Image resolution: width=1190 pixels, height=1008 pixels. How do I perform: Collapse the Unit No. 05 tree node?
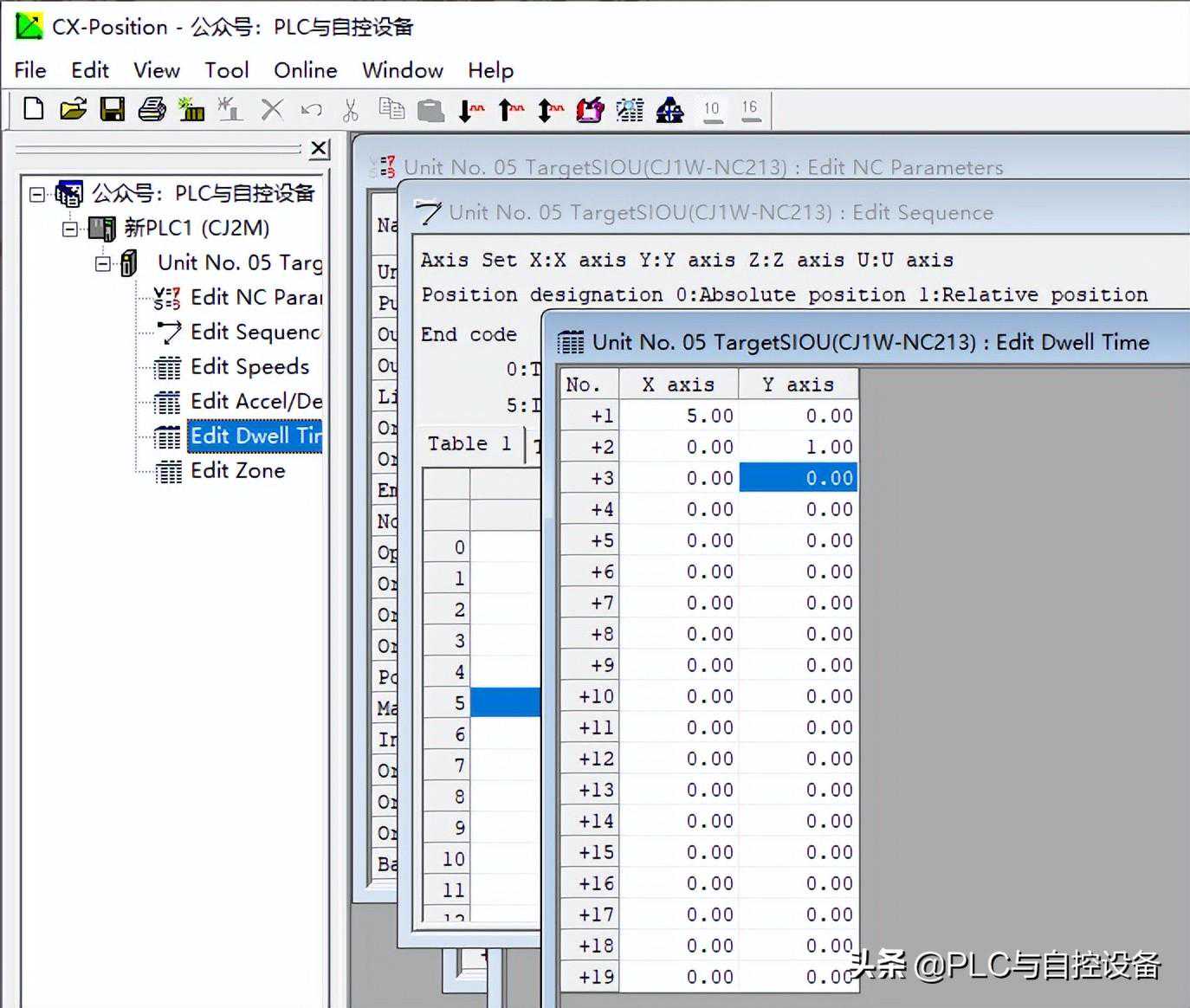click(103, 263)
